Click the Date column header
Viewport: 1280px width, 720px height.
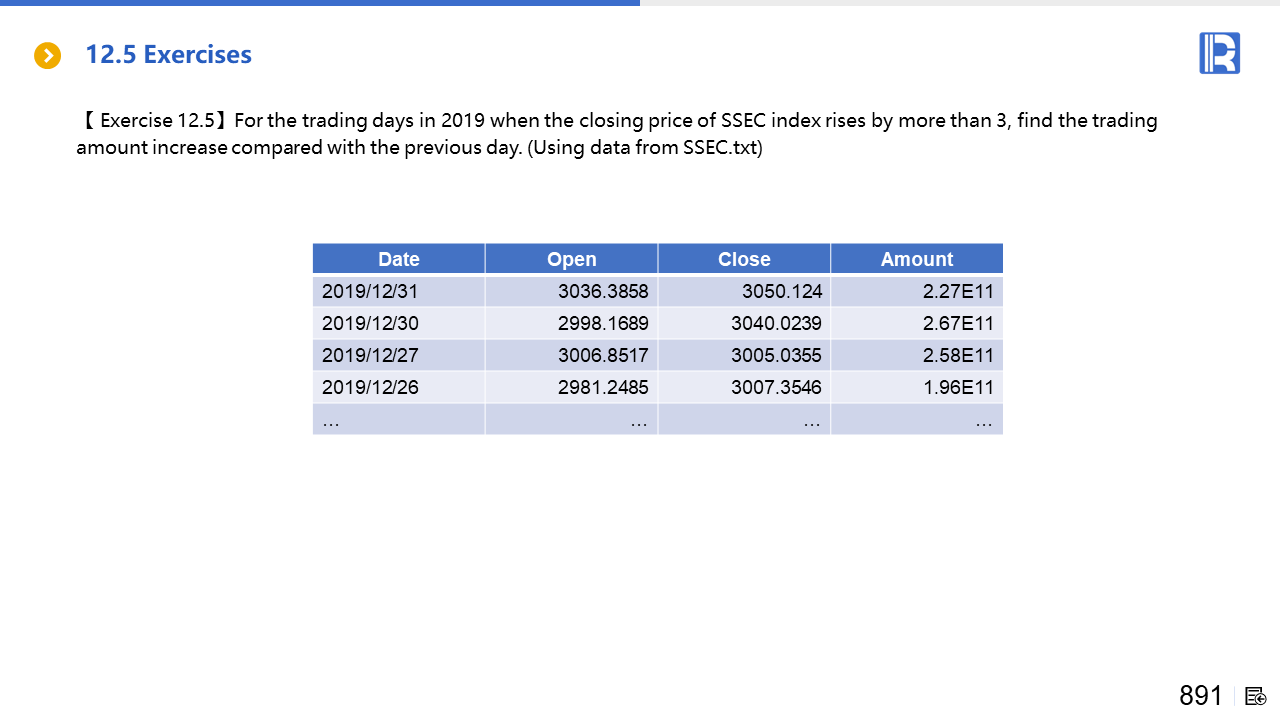coord(399,259)
